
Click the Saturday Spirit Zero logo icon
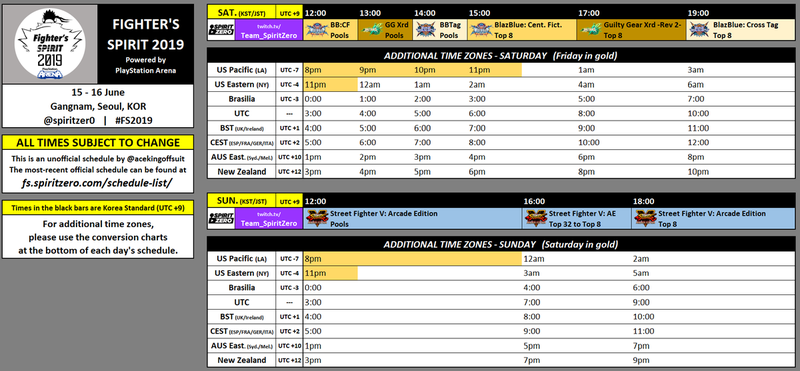(x=221, y=30)
